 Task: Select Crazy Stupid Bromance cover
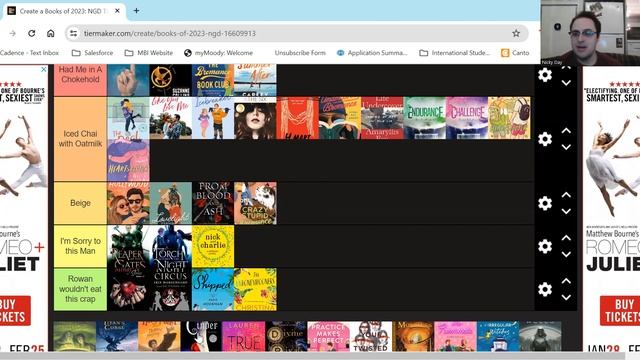tap(256, 203)
